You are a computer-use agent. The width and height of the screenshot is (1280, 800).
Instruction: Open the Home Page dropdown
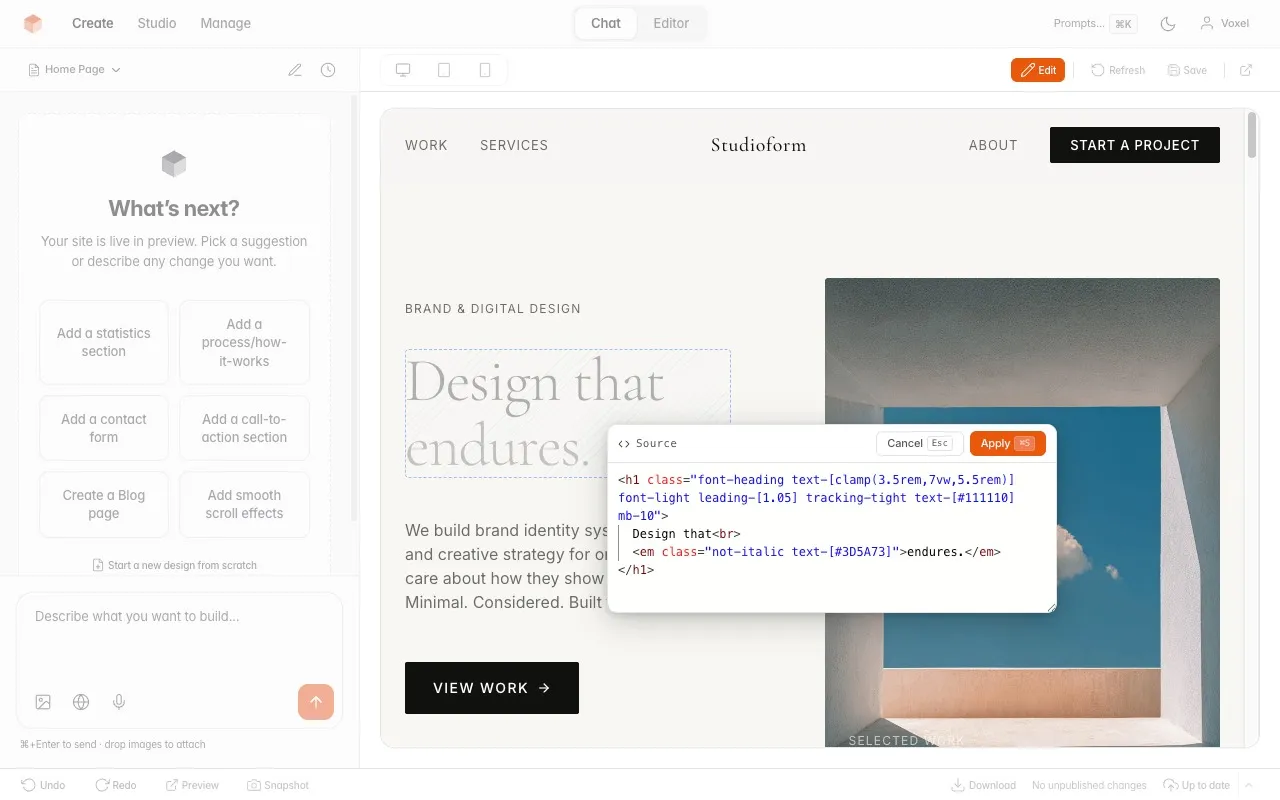74,69
